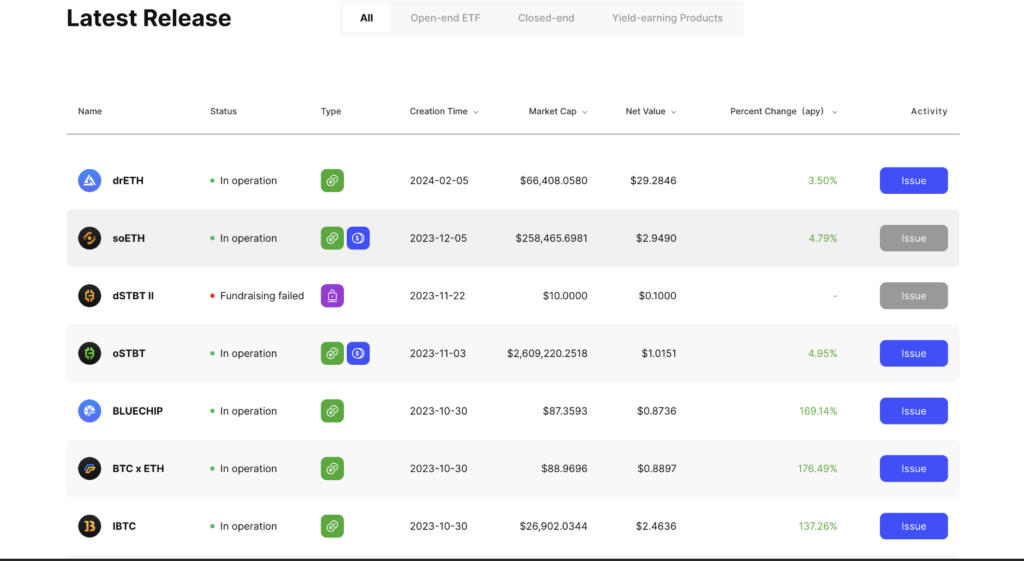Click the 169.14% percent change value

coord(818,411)
